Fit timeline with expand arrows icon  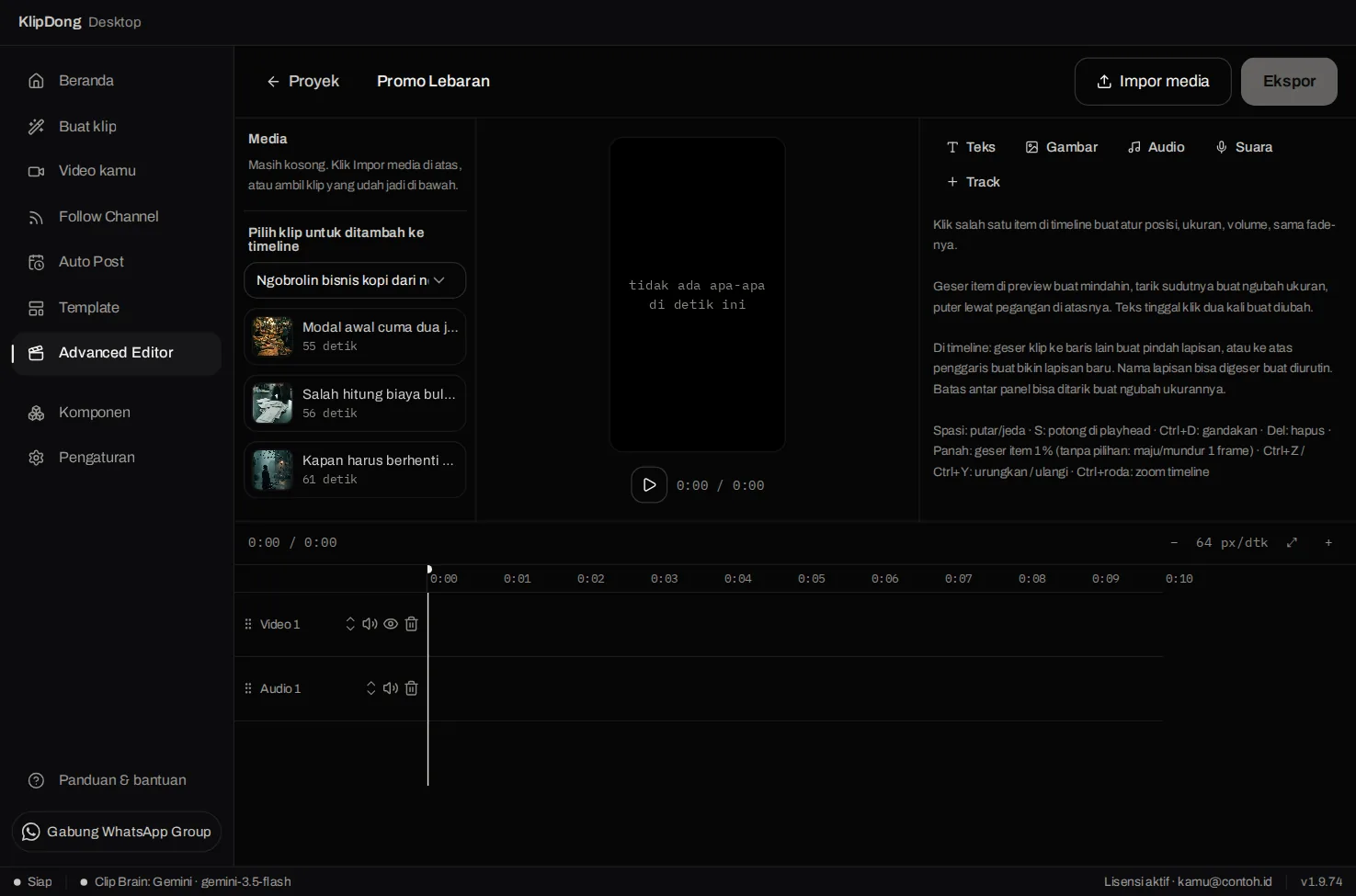coord(1292,543)
